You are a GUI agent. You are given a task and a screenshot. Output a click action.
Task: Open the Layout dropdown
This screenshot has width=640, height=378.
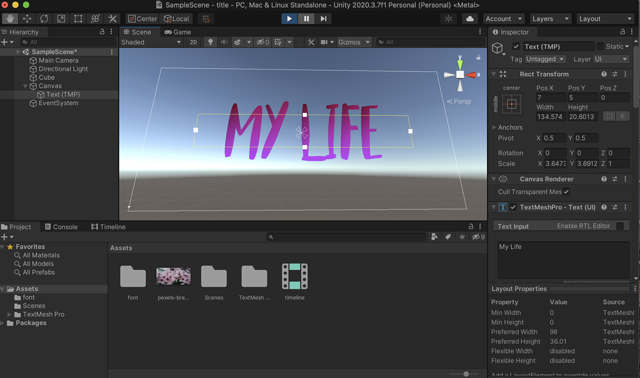[x=605, y=19]
